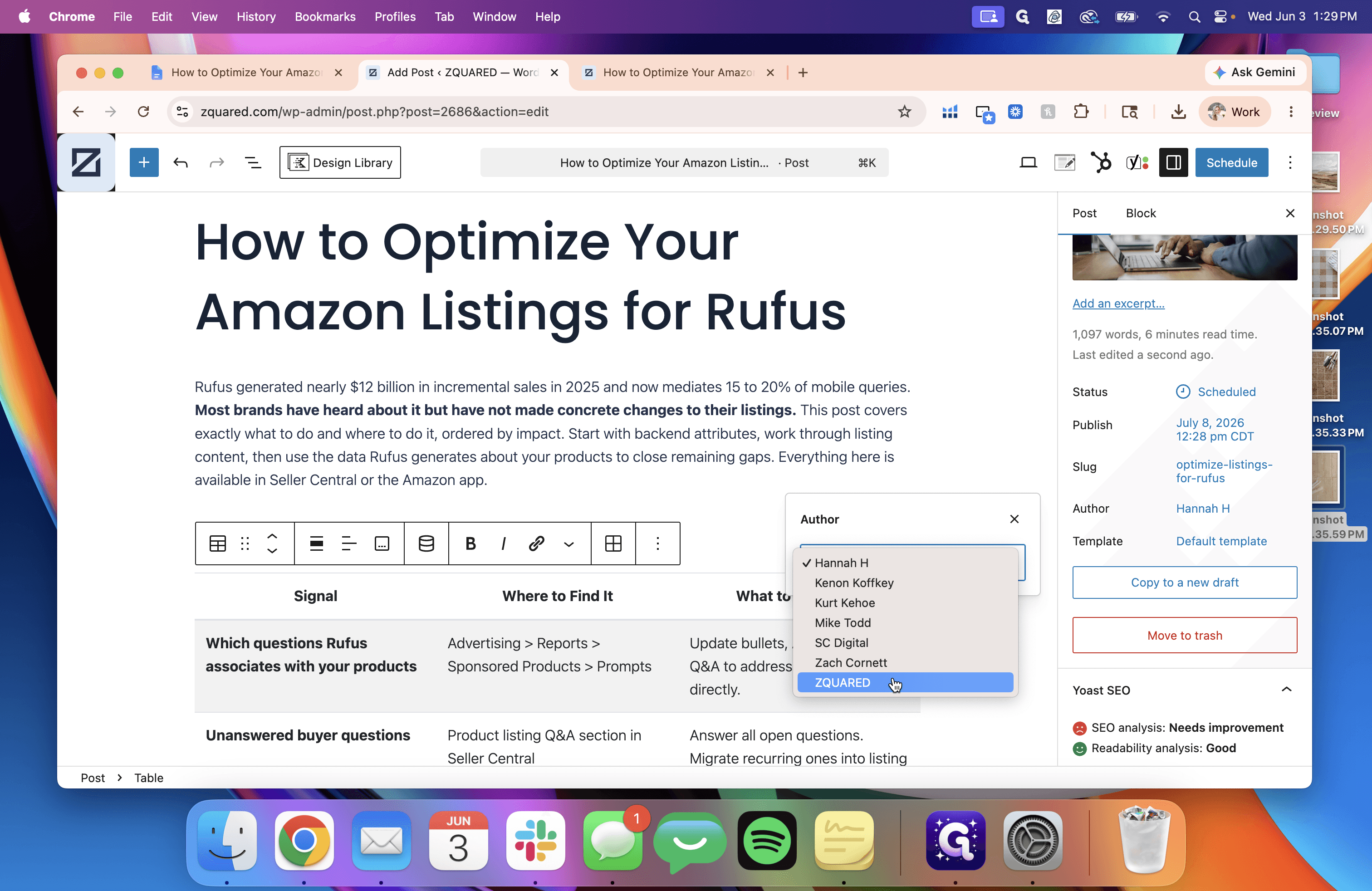1372x891 pixels.
Task: Move the table block up or down
Action: pyautogui.click(x=272, y=543)
